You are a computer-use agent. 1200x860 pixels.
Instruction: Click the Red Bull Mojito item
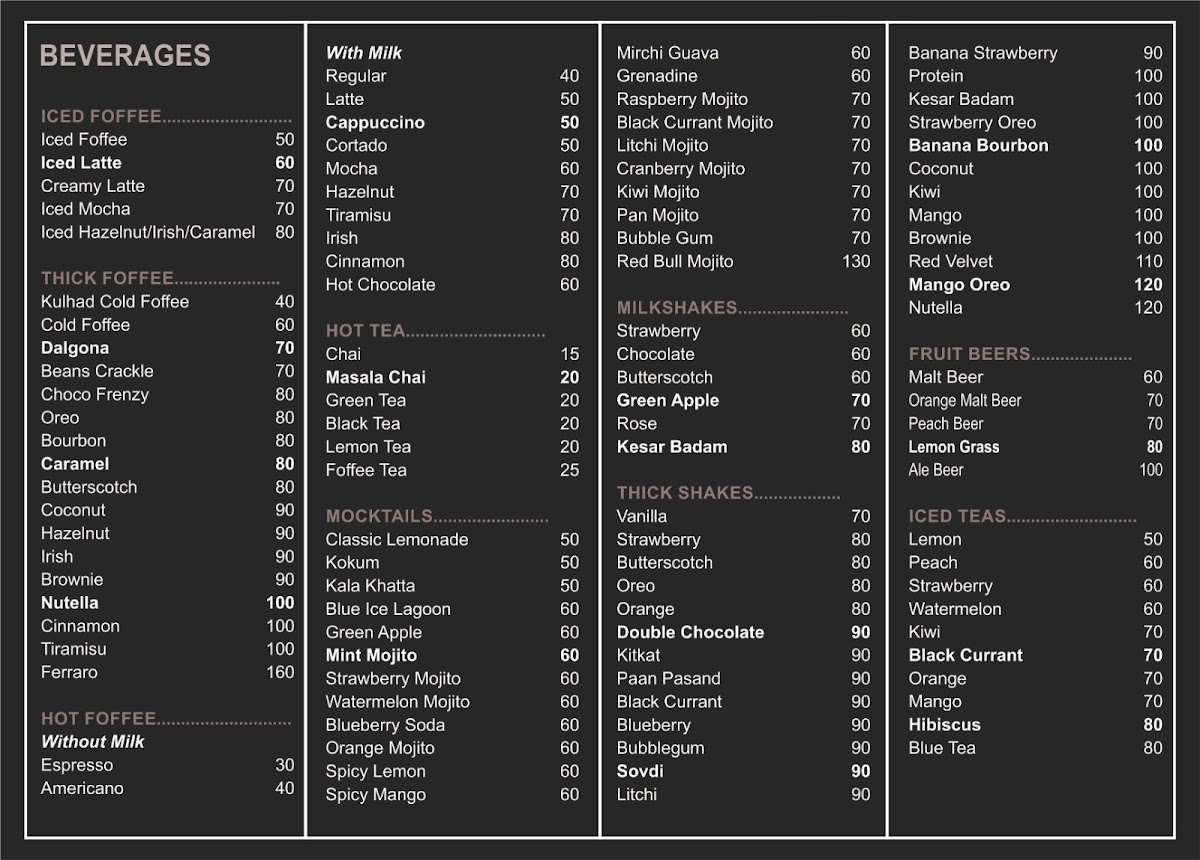(675, 261)
